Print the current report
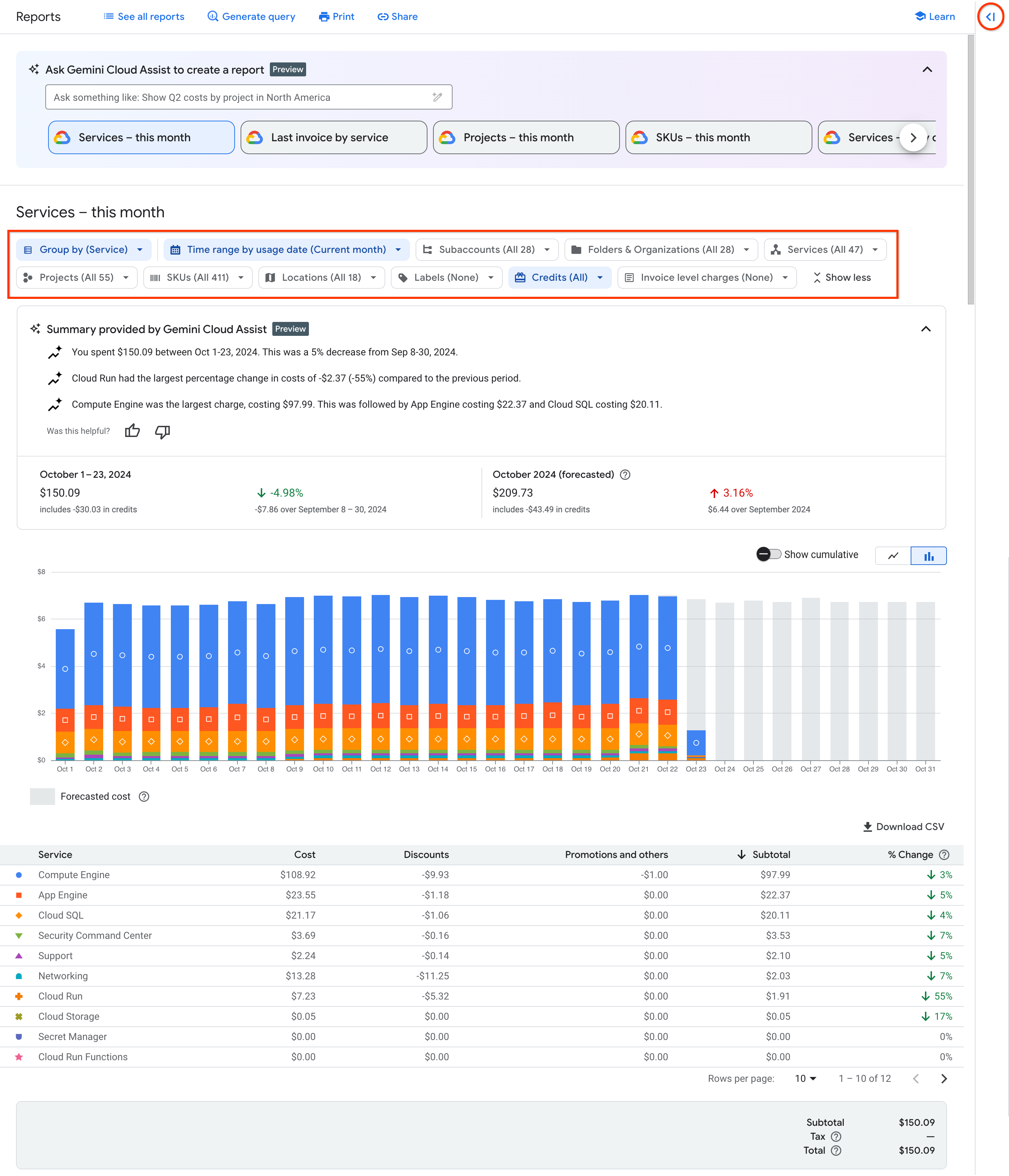 click(336, 16)
